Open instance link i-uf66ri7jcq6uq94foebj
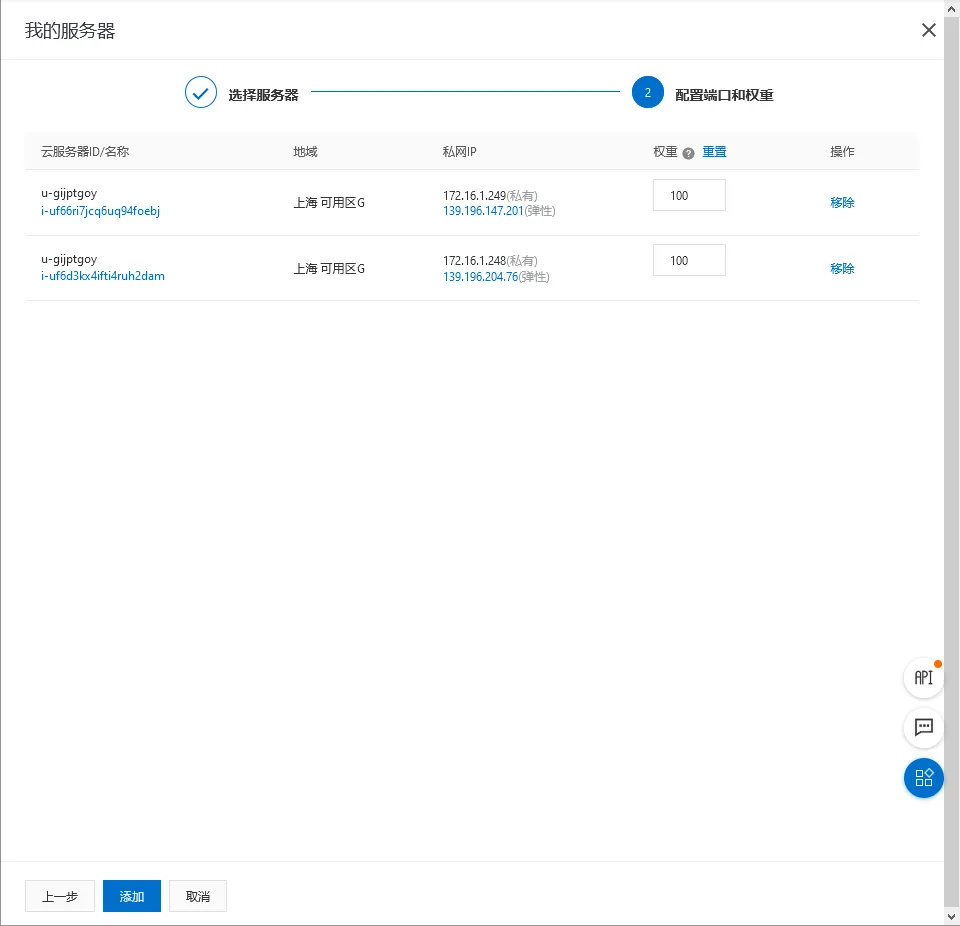960x926 pixels. point(100,211)
